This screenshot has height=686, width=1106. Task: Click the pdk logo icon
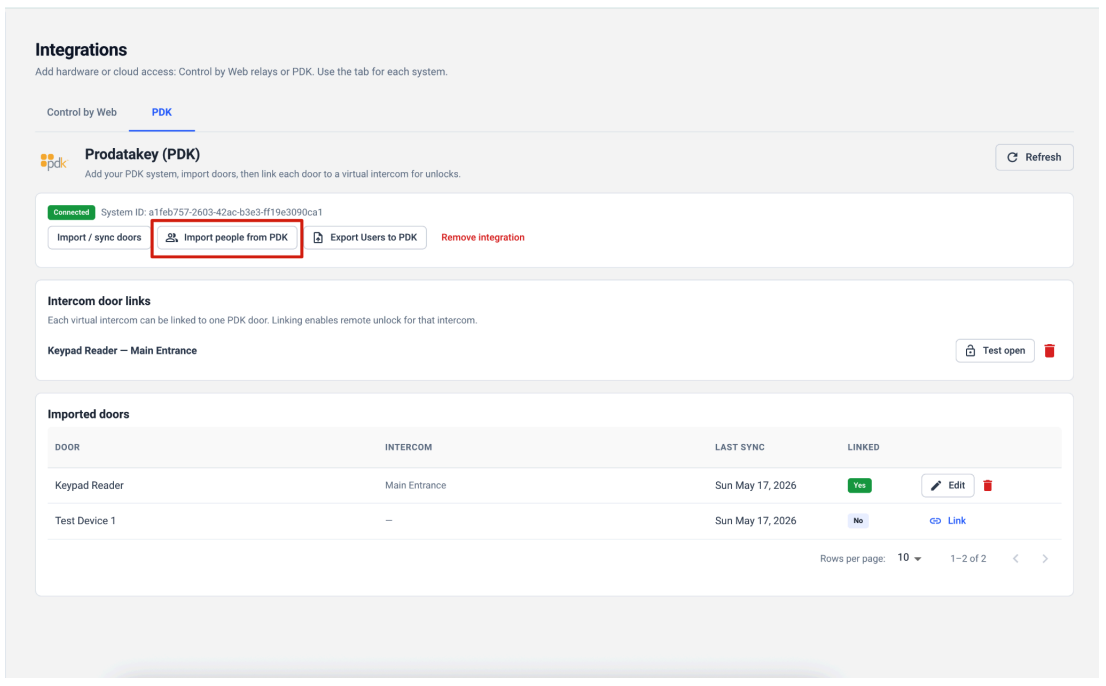(54, 162)
